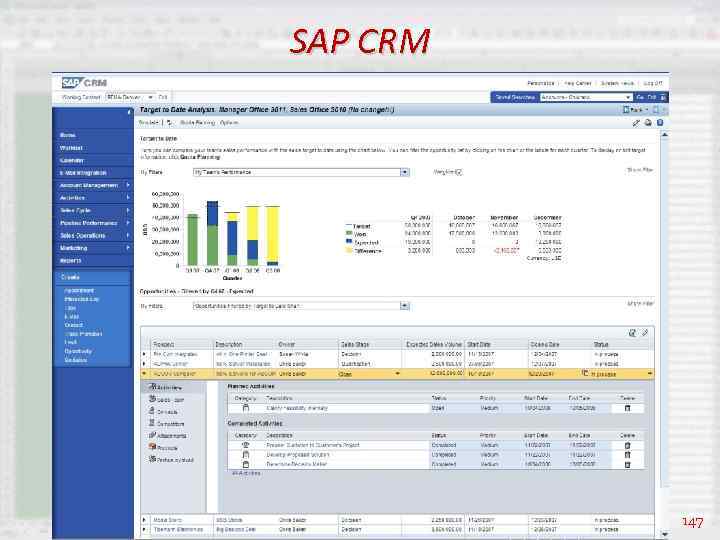720x540 pixels.
Task: Open Activities in the opportunity detail list
Action: click(166, 388)
